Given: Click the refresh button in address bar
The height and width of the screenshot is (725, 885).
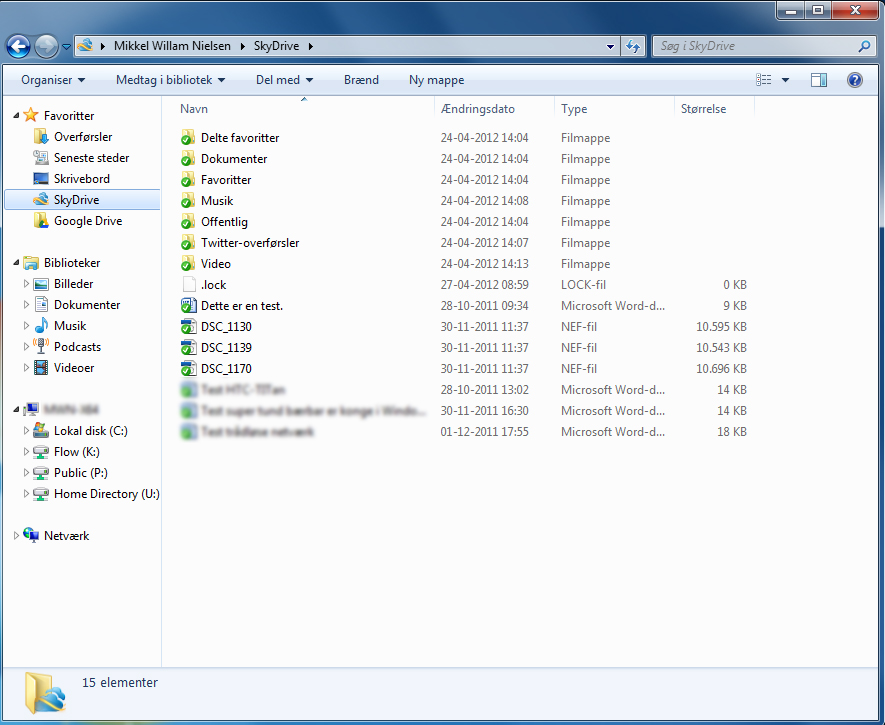Looking at the screenshot, I should [633, 46].
